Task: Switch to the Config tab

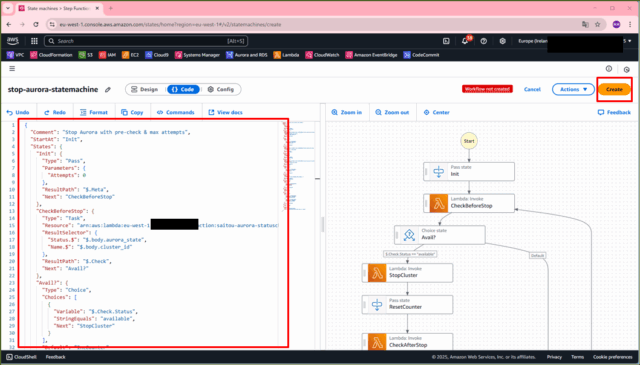Action: (x=221, y=89)
